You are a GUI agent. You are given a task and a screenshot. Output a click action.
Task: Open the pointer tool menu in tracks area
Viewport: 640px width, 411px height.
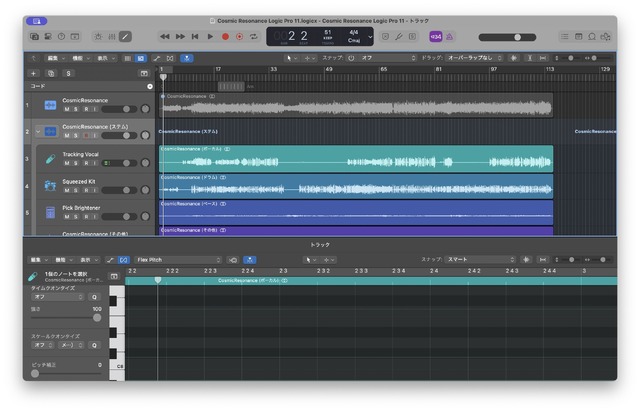tap(291, 58)
